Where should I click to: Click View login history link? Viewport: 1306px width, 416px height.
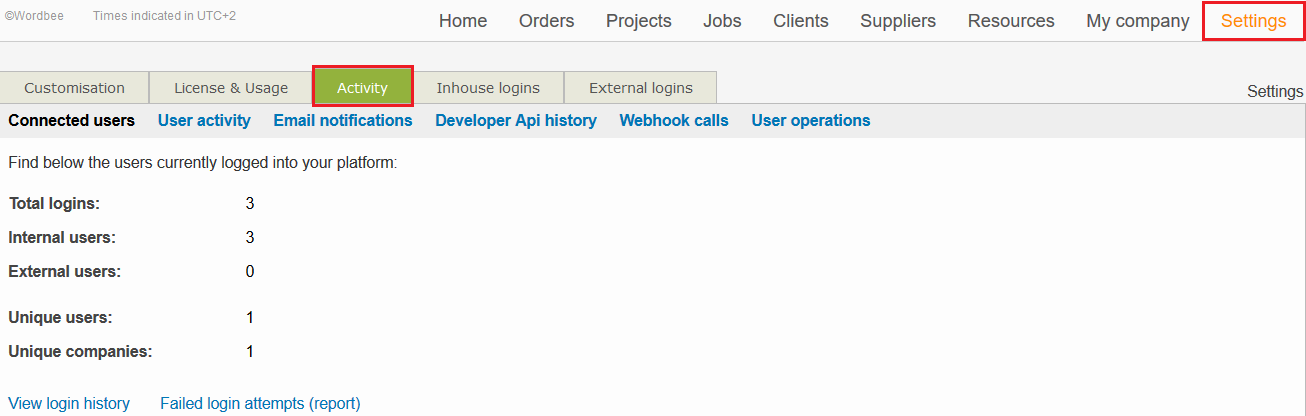69,403
